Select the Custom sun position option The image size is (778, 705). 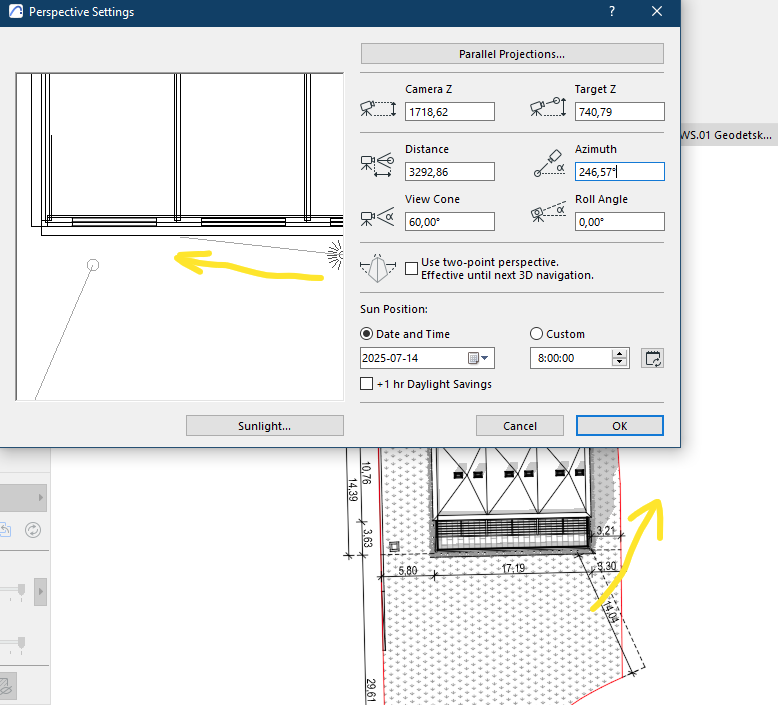pos(536,334)
